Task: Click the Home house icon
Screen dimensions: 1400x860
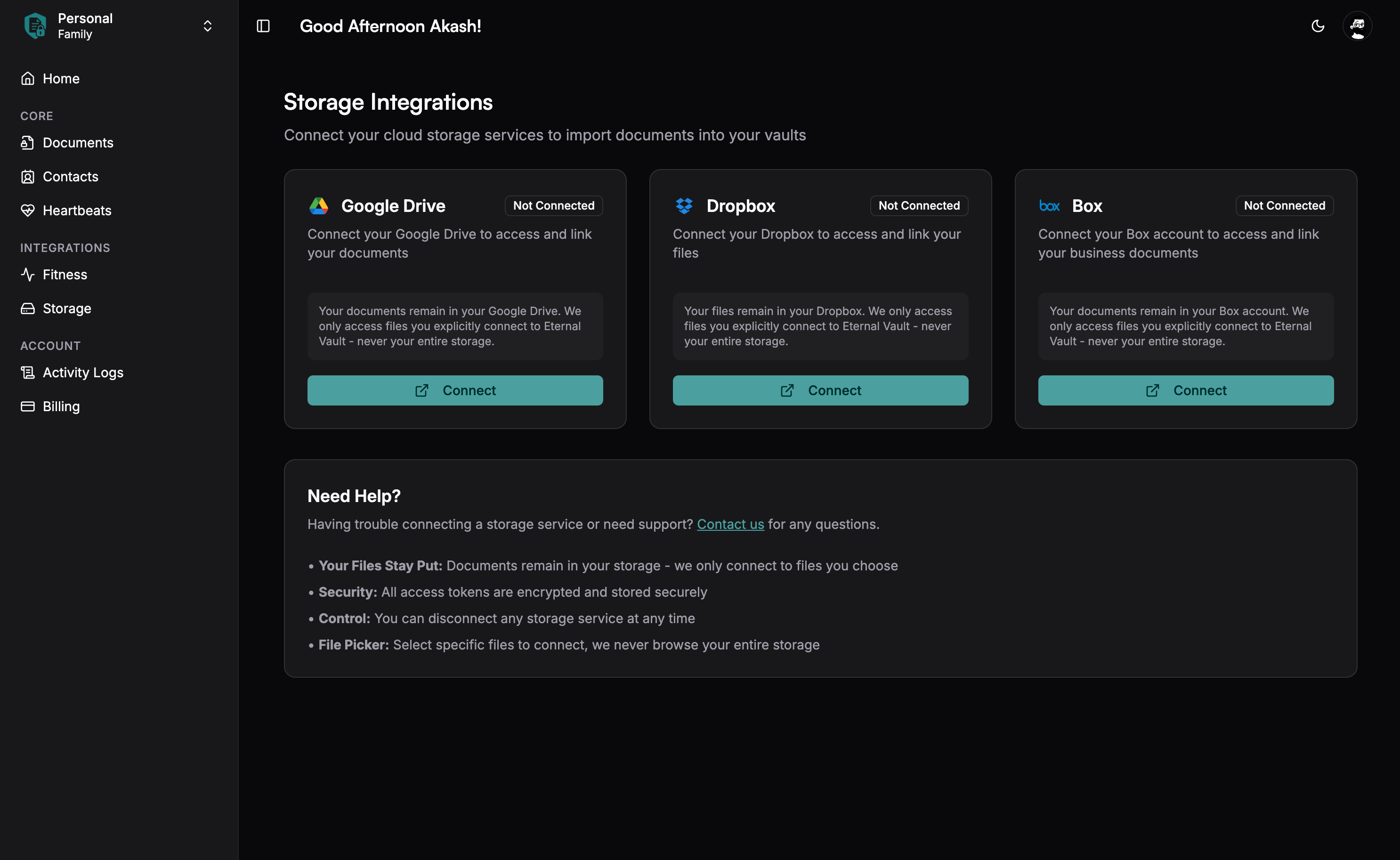Action: point(28,79)
